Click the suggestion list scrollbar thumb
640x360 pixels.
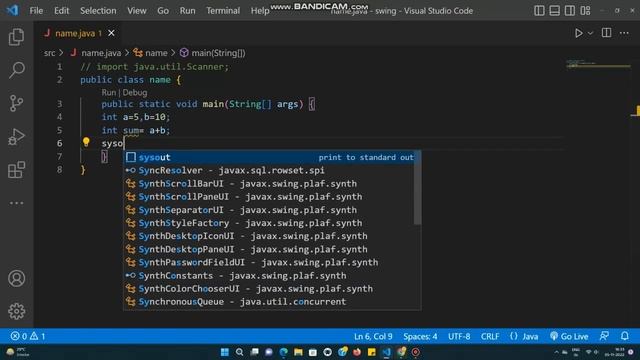point(418,188)
